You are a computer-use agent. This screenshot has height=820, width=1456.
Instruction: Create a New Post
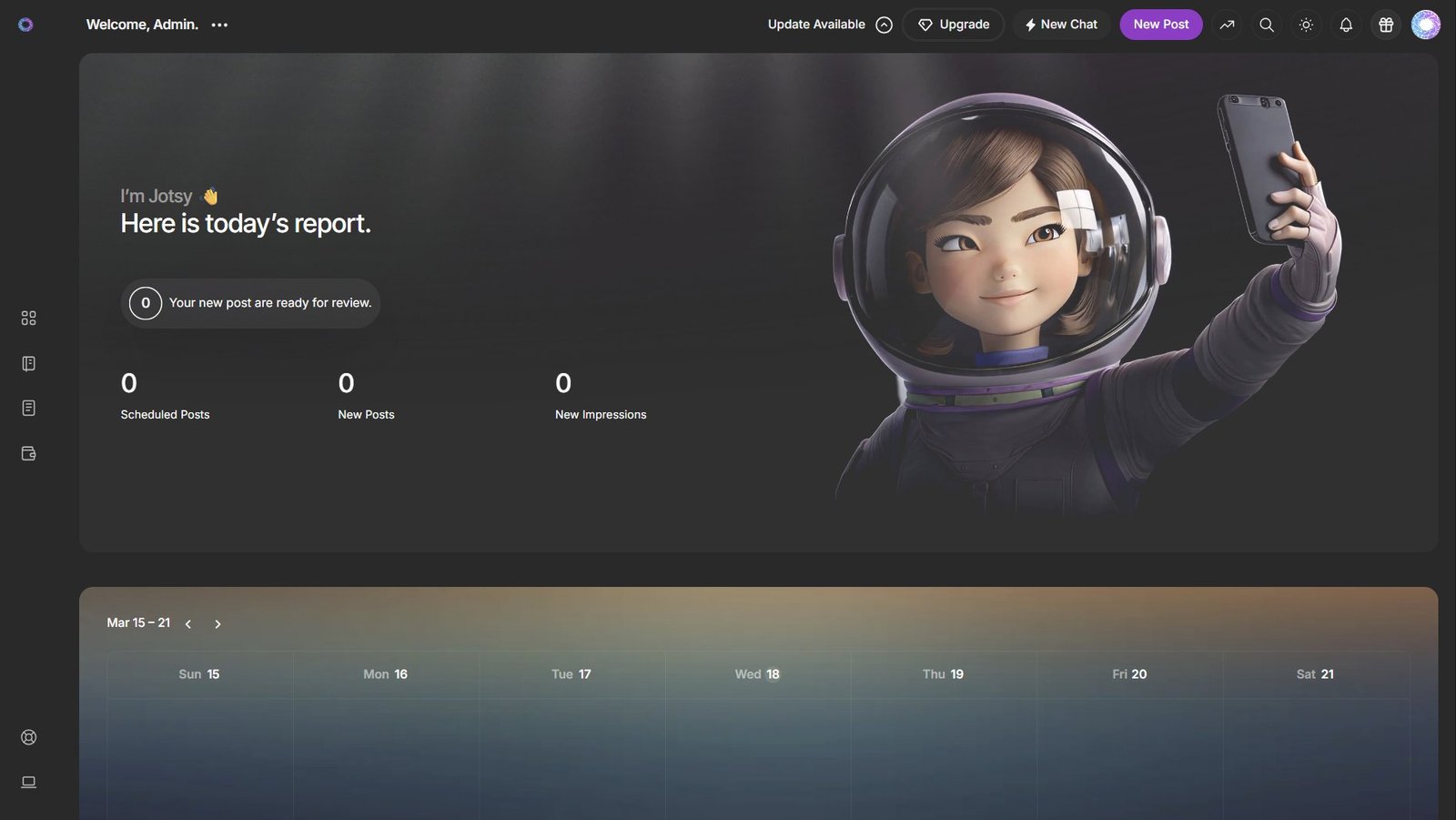(x=1161, y=25)
